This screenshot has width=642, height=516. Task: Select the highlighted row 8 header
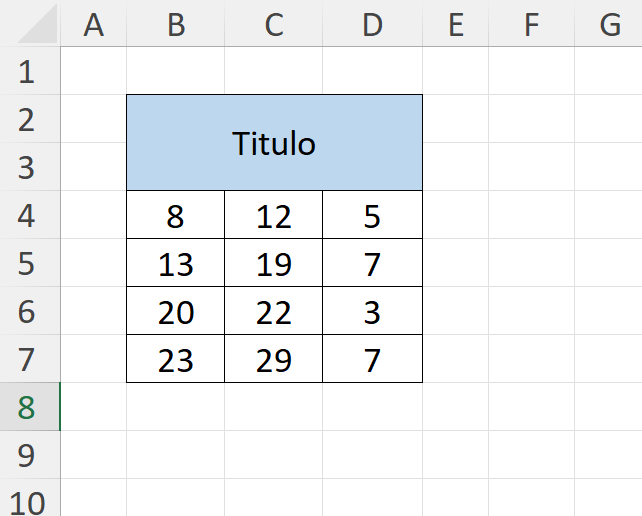coord(27,407)
